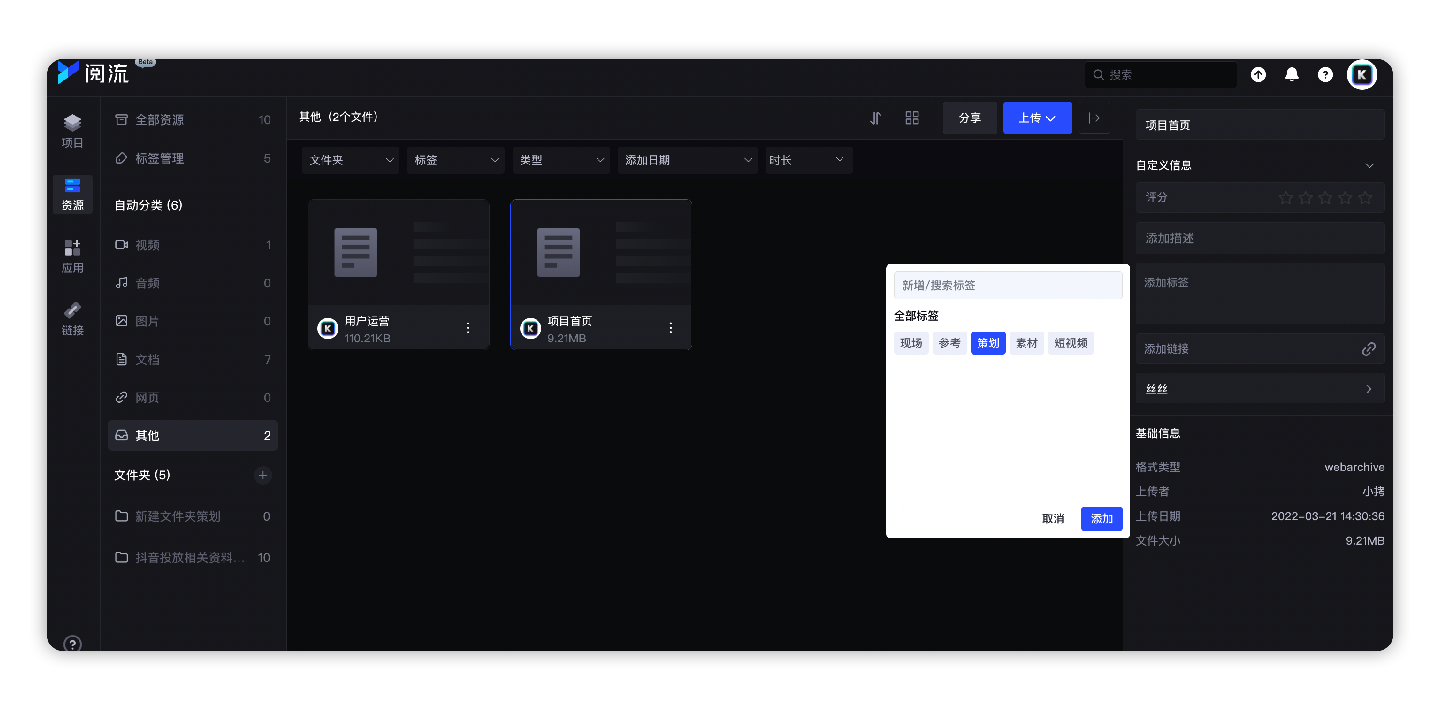The image size is (1440, 724).
Task: Show 音频 category
Action: coord(193,283)
